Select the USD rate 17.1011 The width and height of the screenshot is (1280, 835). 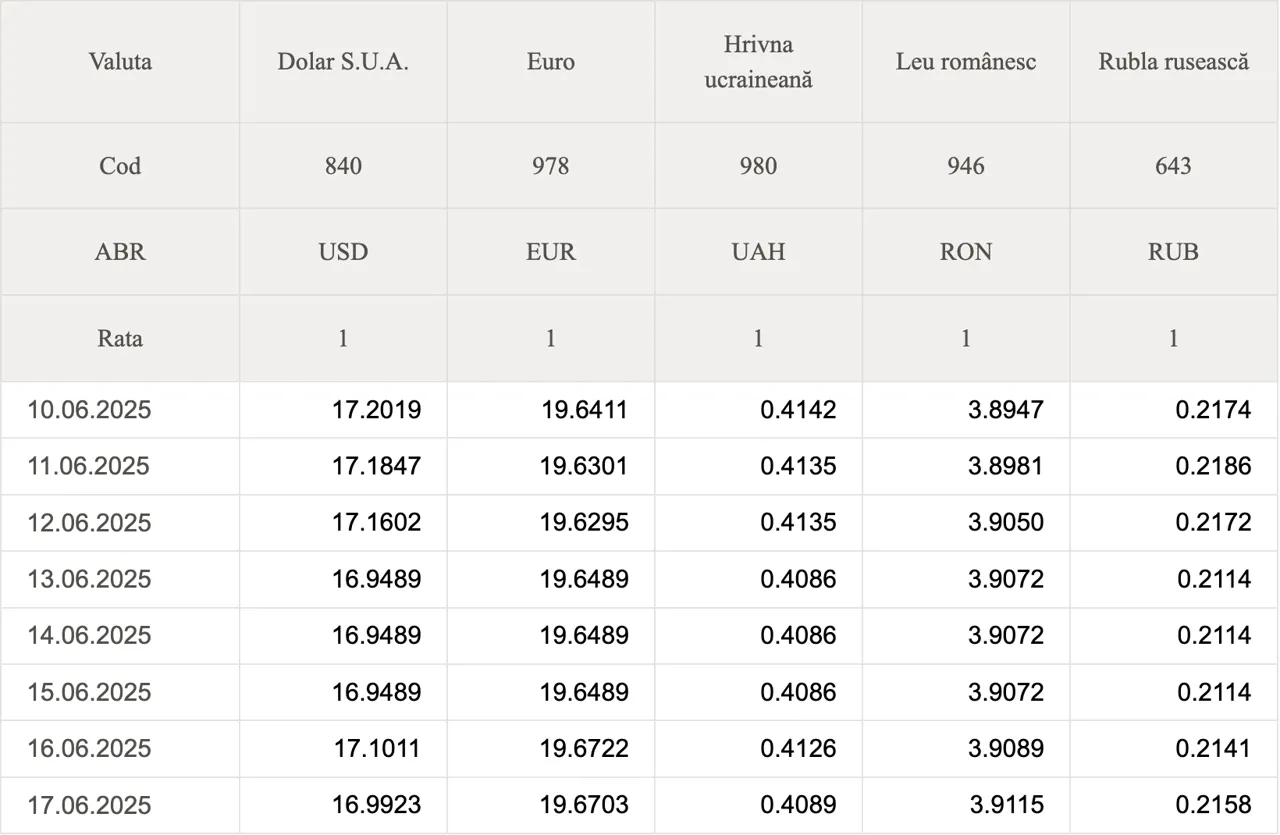click(377, 749)
